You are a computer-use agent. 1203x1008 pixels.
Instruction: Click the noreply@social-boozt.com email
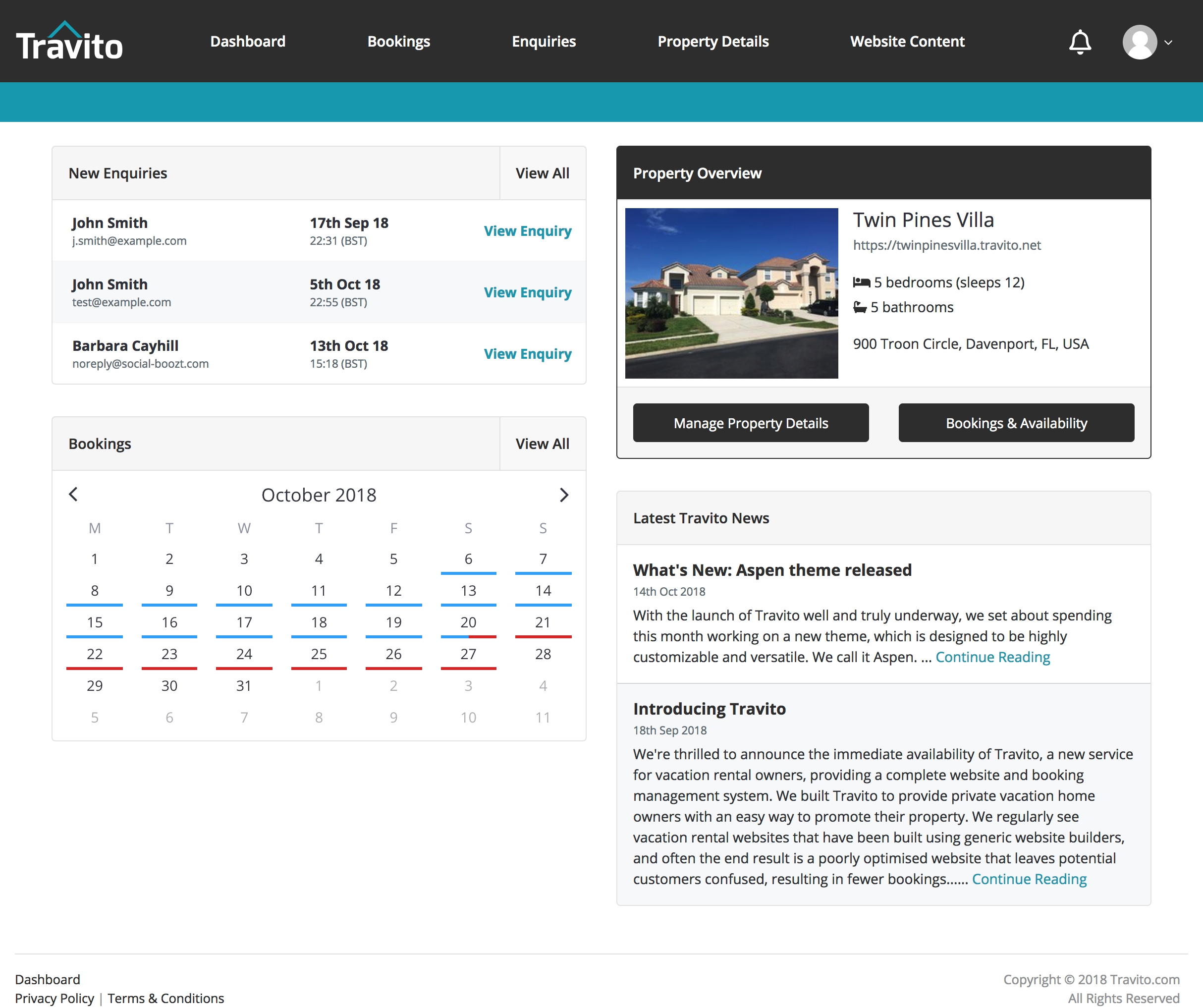(140, 364)
